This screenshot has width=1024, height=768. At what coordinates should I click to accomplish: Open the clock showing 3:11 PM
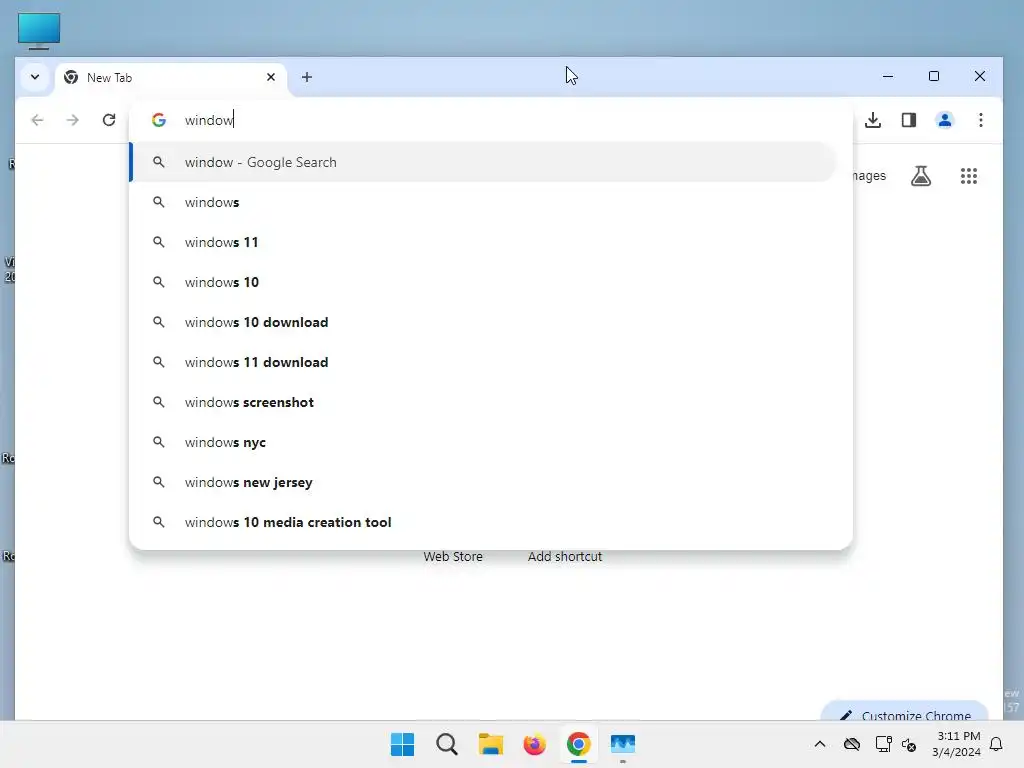[957, 744]
